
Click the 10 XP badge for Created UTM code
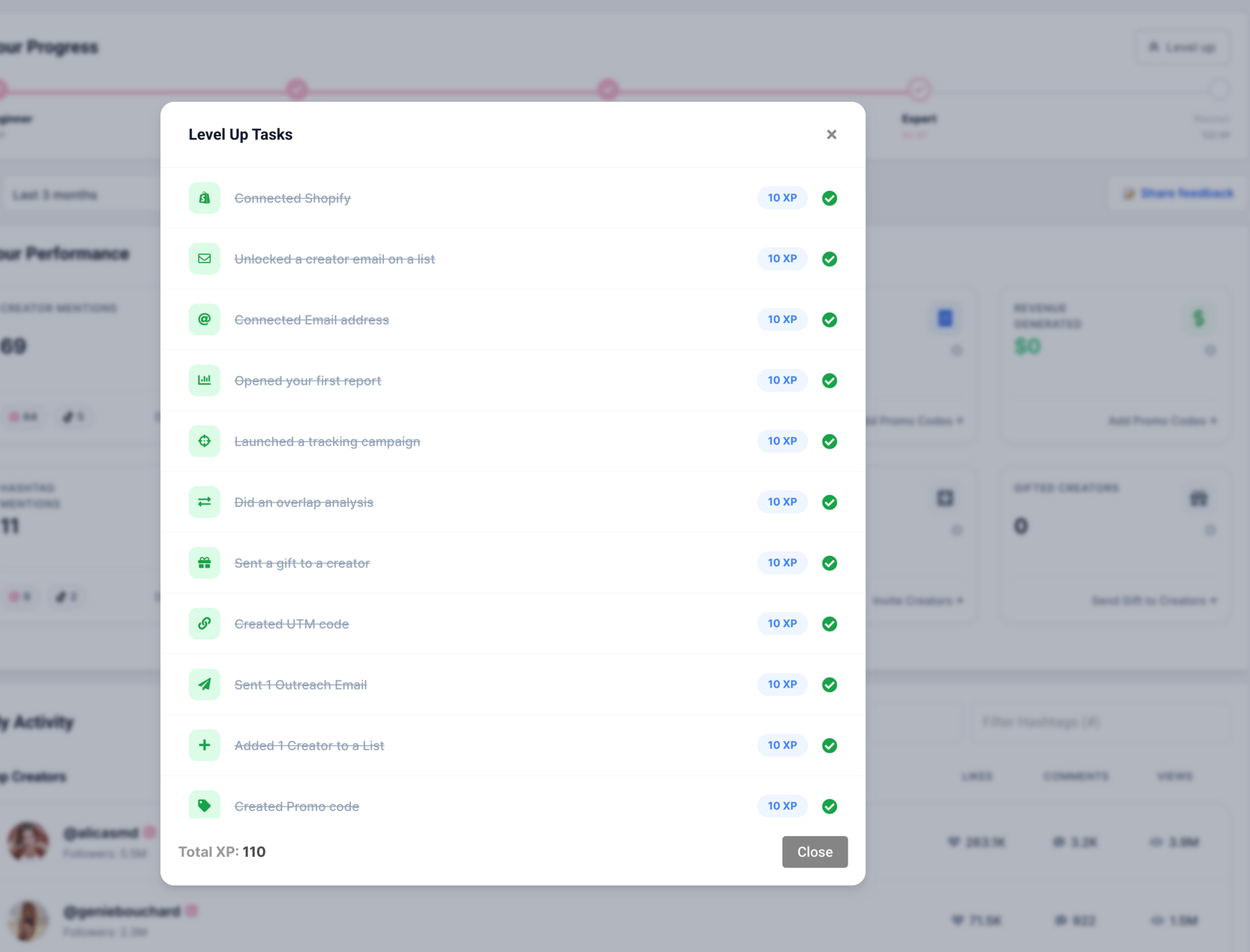click(782, 624)
